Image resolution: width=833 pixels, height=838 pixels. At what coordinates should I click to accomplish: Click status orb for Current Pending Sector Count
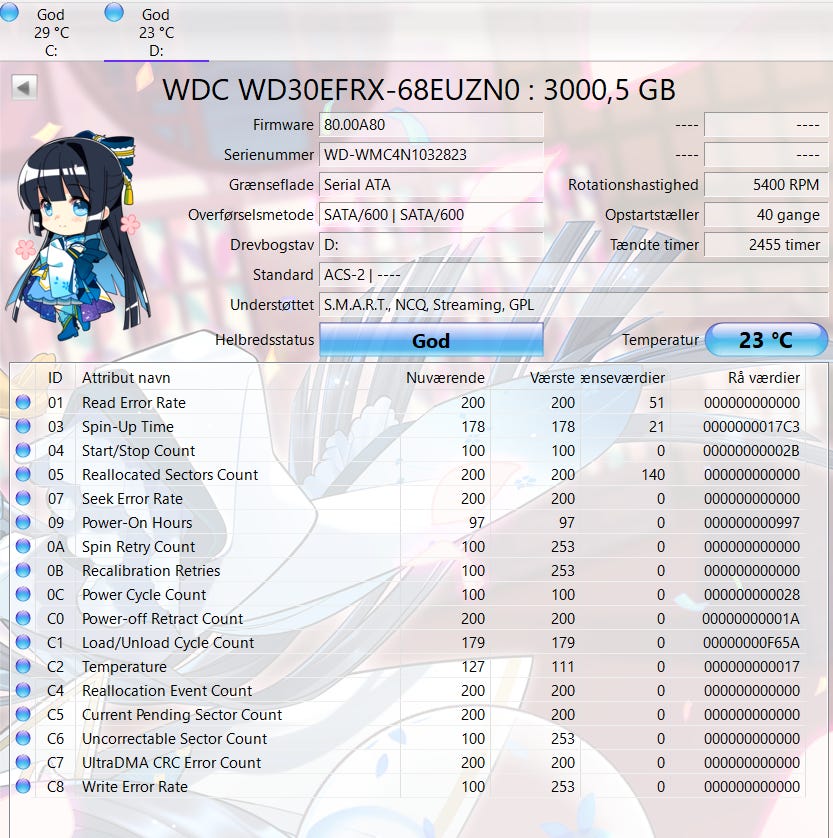(23, 714)
